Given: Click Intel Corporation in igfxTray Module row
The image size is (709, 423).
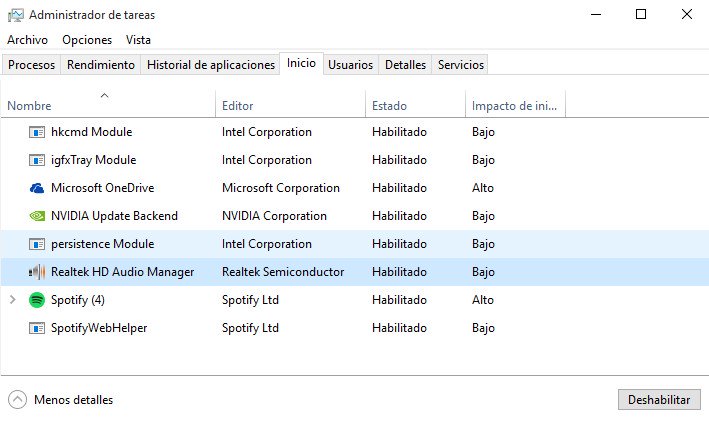Looking at the screenshot, I should tap(266, 160).
